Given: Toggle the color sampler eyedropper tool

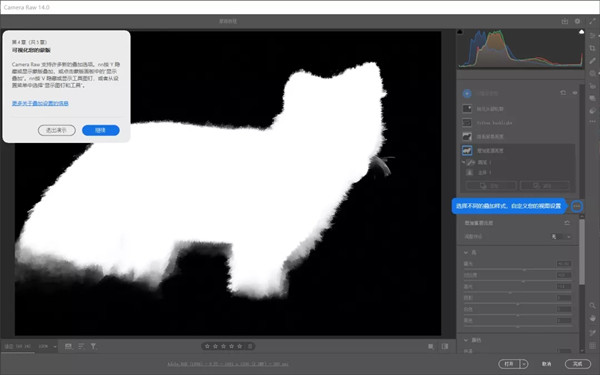Looking at the screenshot, I should coord(593,333).
